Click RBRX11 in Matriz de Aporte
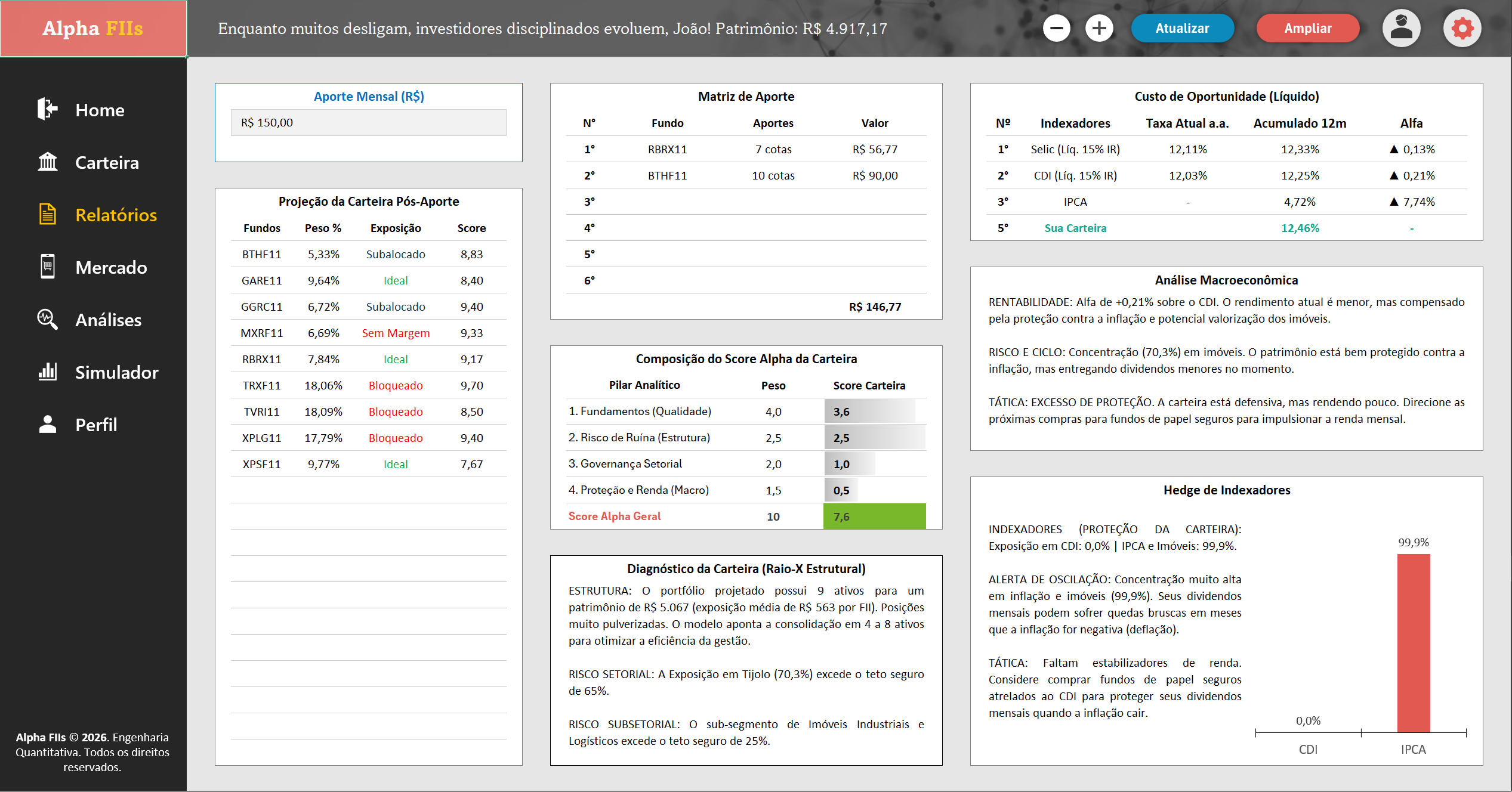Screen dimensions: 1512x792 point(667,149)
